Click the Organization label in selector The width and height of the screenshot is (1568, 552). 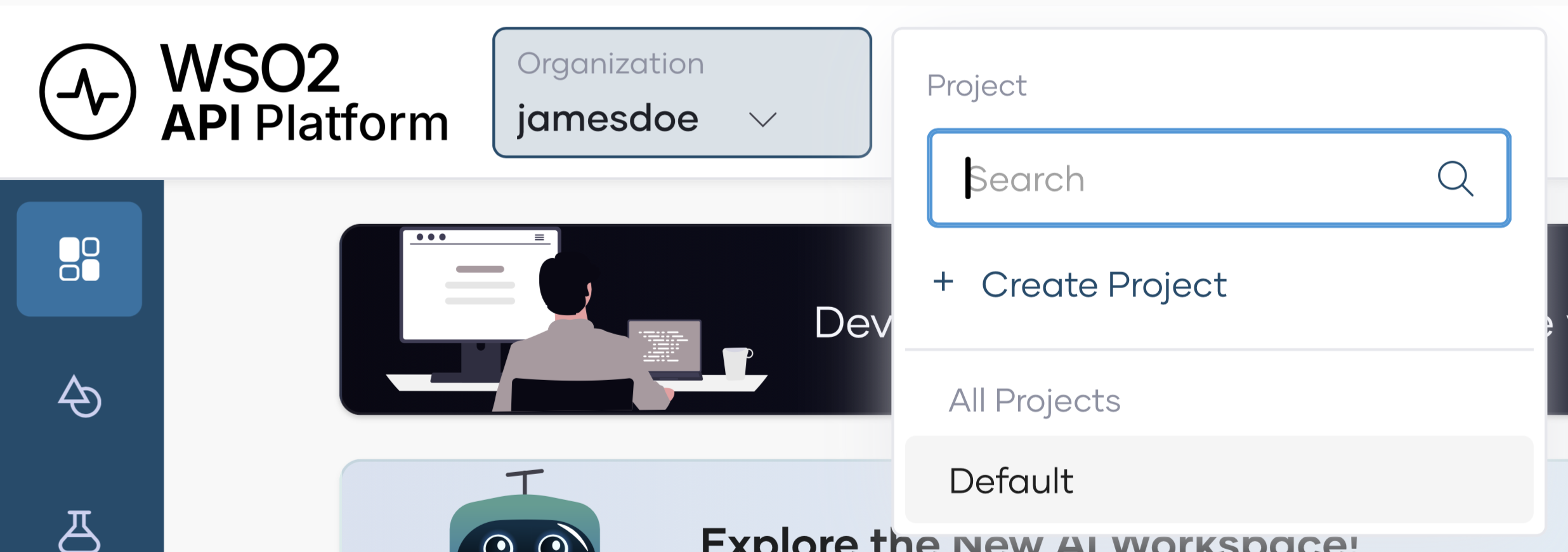(x=610, y=64)
